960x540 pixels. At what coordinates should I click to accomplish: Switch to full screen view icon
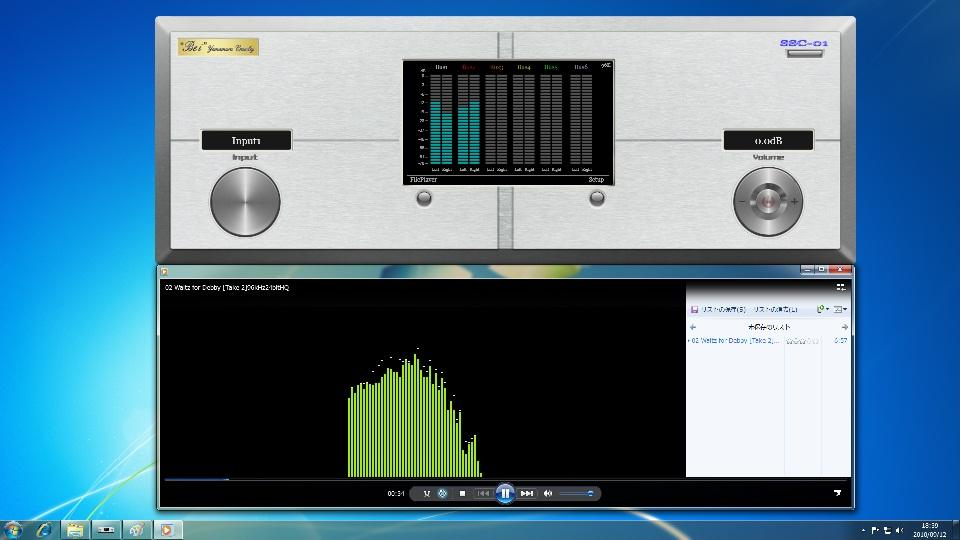[837, 492]
